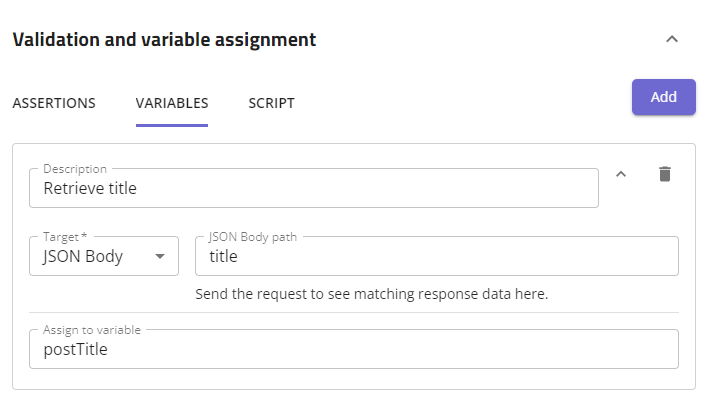
Task: Click the 'Send the request' helper text
Action: [372, 295]
